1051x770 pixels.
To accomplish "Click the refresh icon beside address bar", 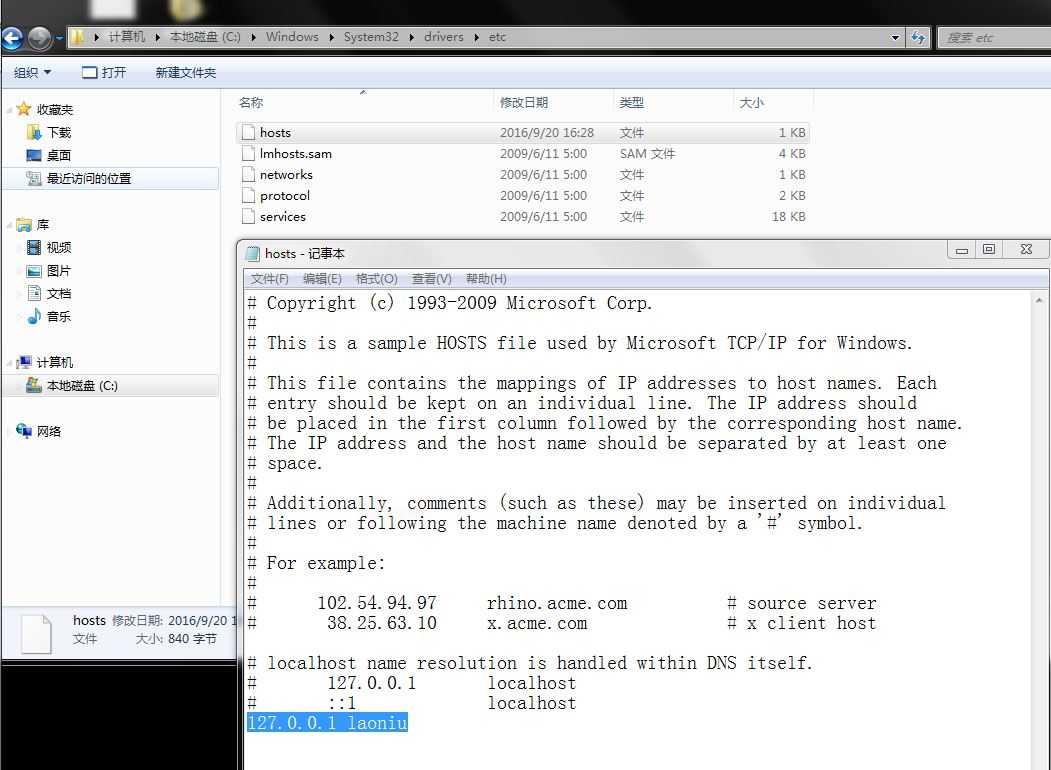I will point(918,38).
